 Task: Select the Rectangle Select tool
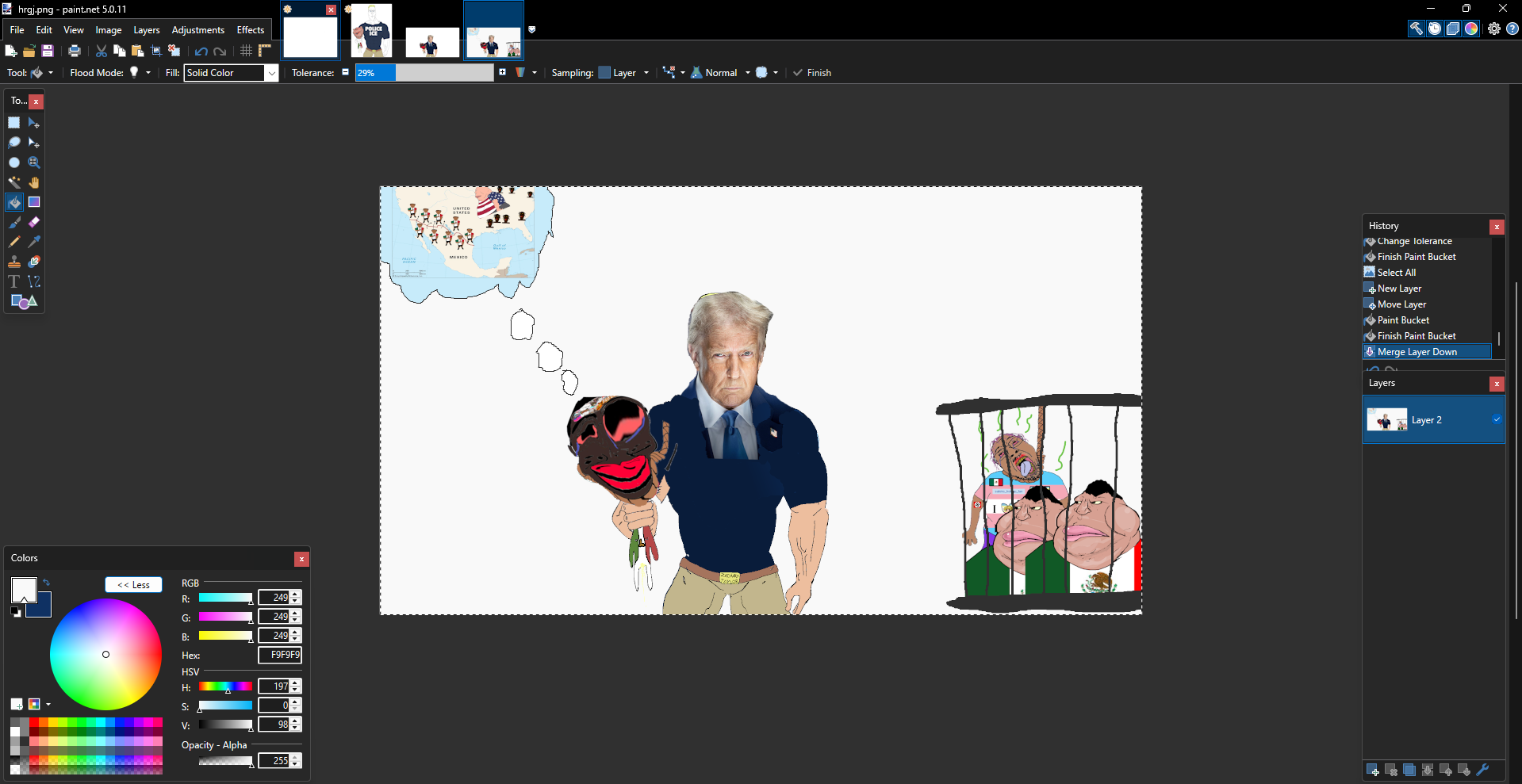pyautogui.click(x=14, y=123)
